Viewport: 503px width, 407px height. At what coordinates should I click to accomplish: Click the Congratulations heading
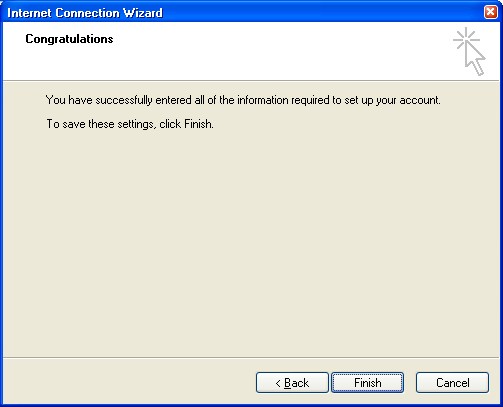click(x=69, y=39)
